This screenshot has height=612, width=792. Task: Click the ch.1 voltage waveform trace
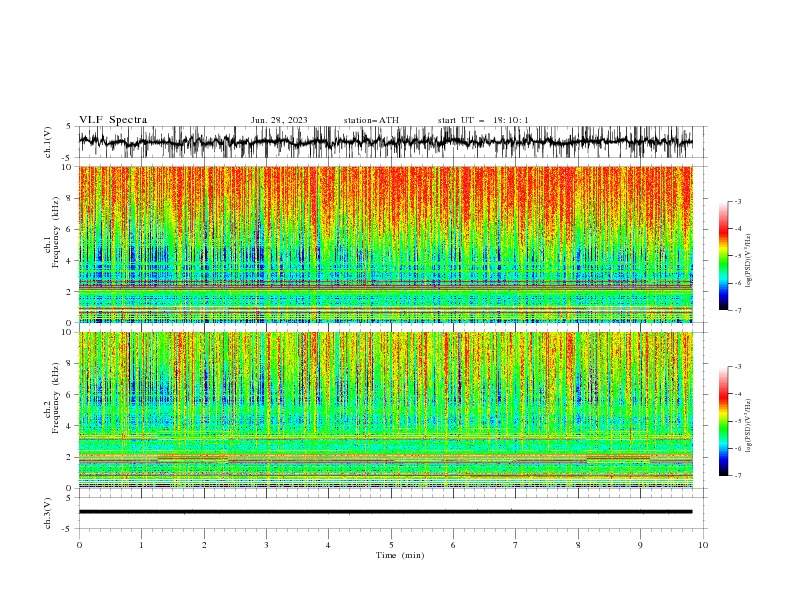click(x=385, y=142)
